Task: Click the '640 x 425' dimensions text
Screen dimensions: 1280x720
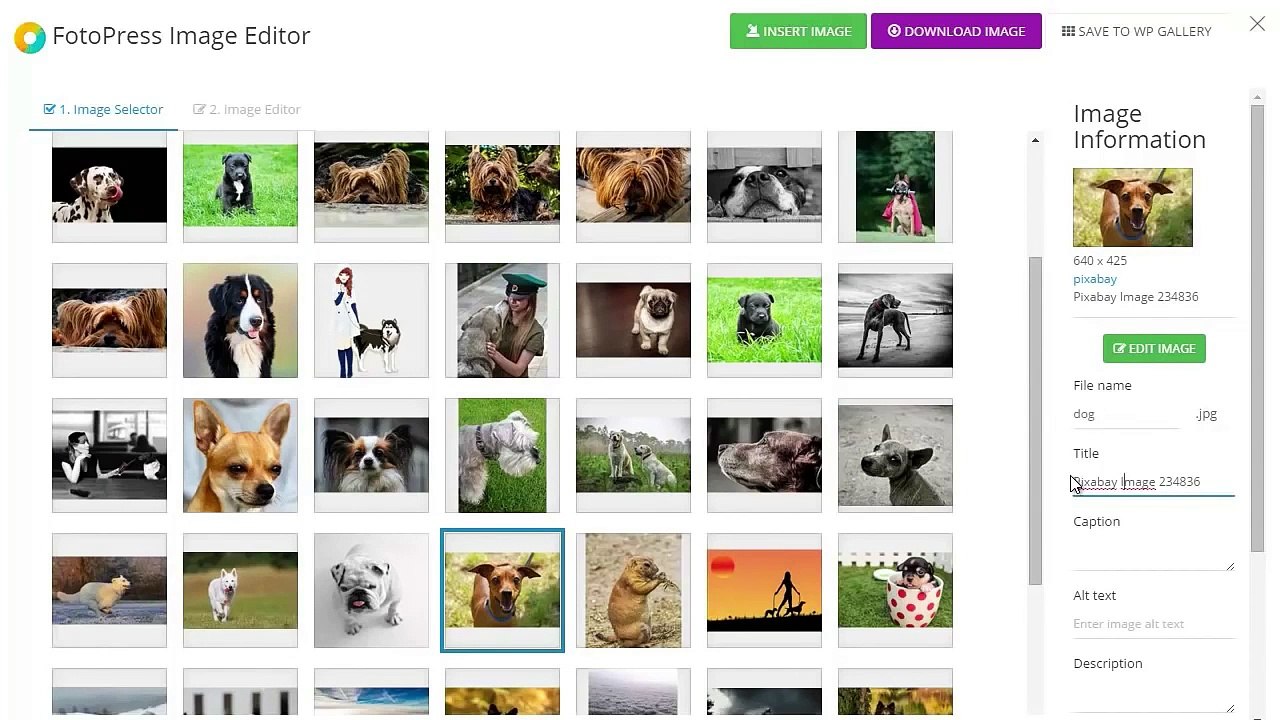Action: 1100,261
